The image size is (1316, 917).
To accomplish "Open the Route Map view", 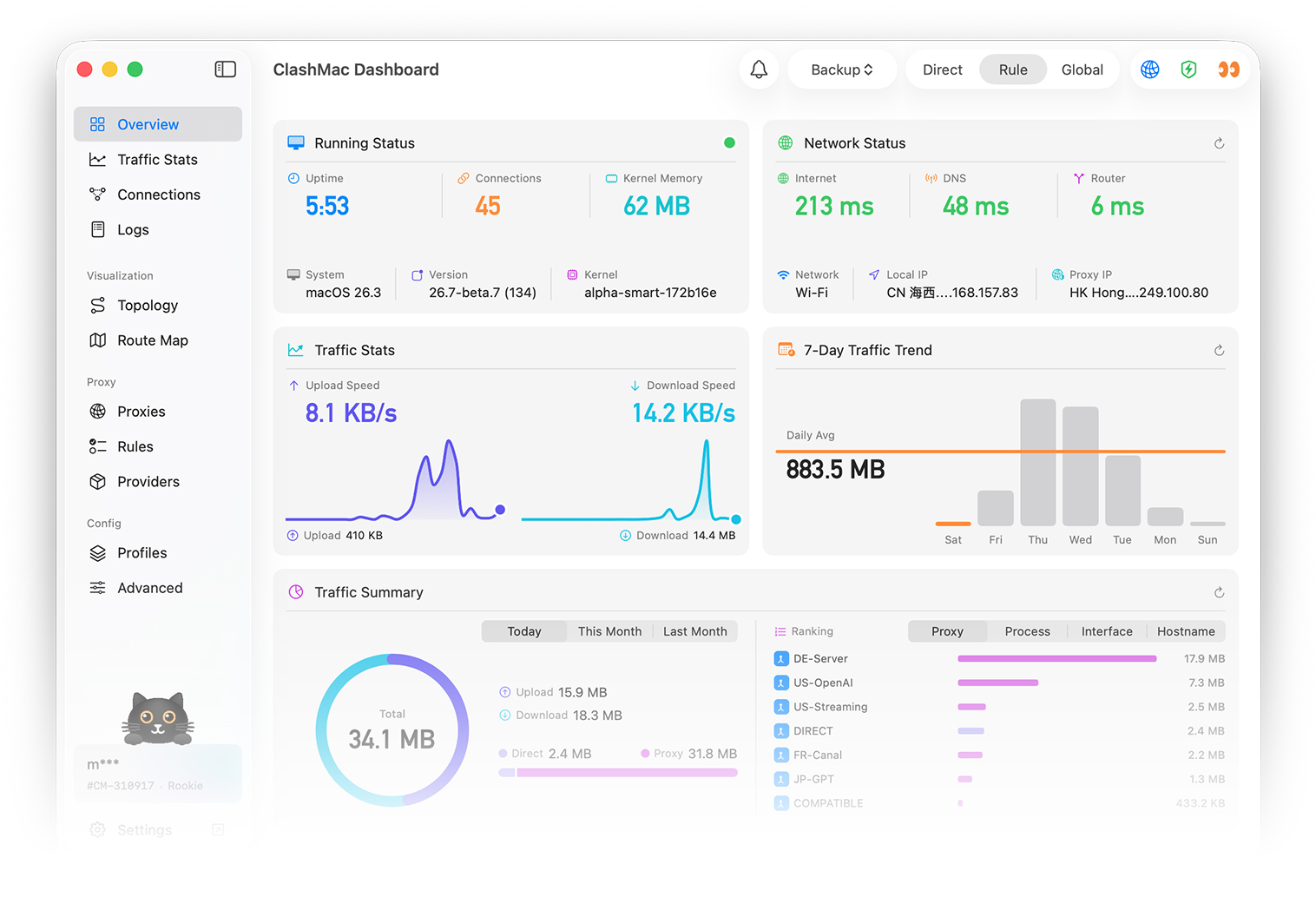I will tap(153, 340).
